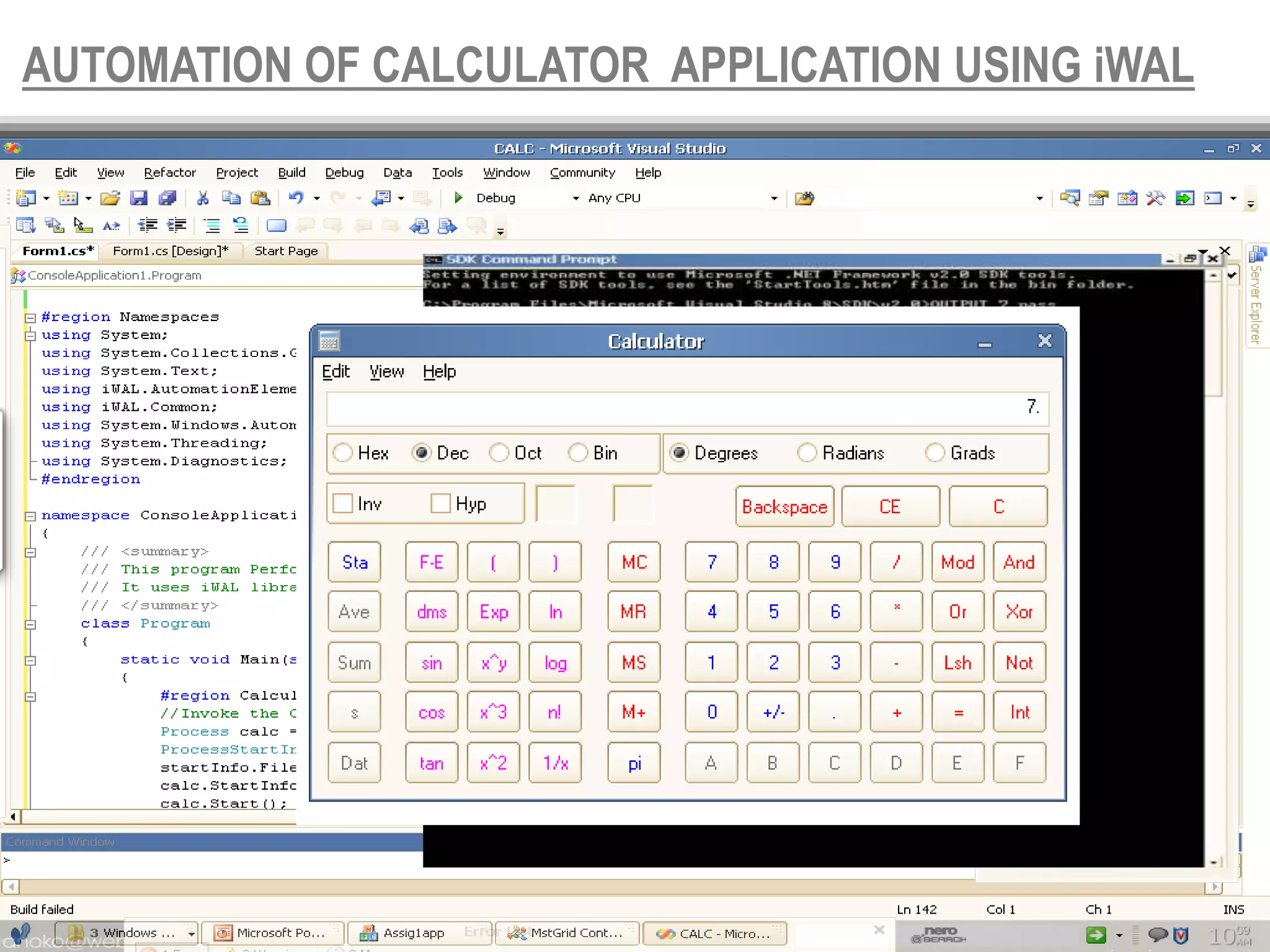Click the Add New Item toolbar icon
This screenshot has width=1270, height=952.
[x=68, y=198]
